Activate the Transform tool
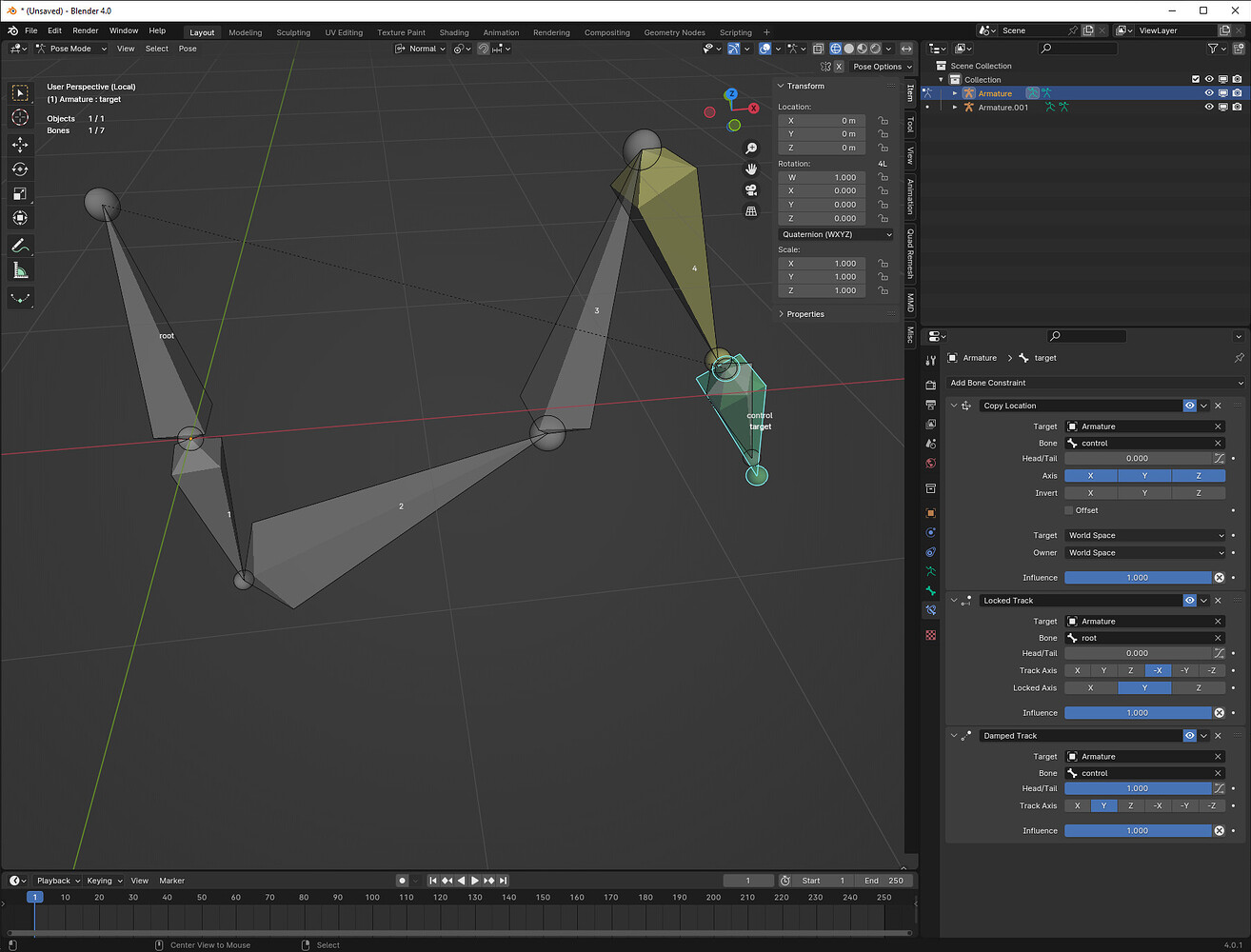The width and height of the screenshot is (1251, 952). pyautogui.click(x=20, y=219)
